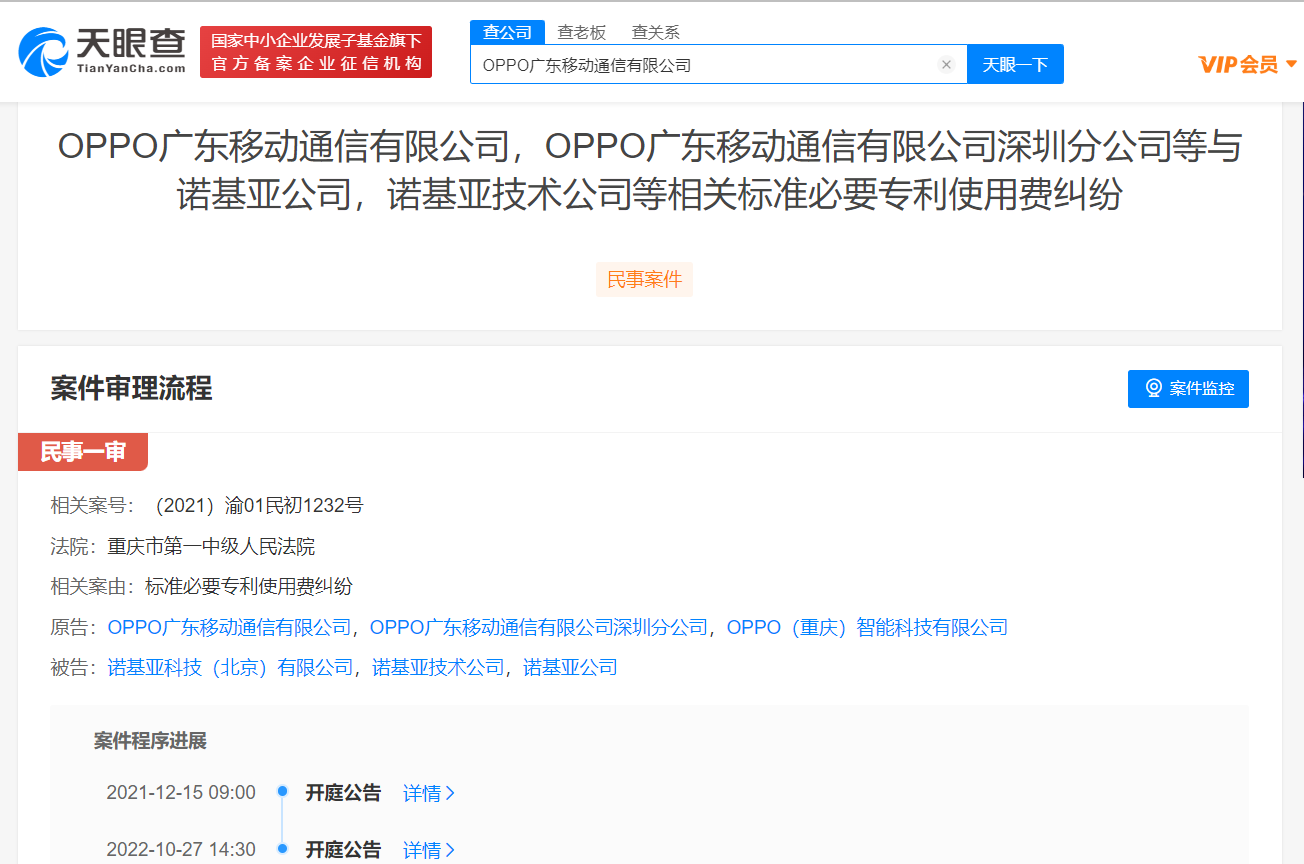The width and height of the screenshot is (1304, 864).
Task: Switch to the 查关系 tab
Action: coord(655,32)
